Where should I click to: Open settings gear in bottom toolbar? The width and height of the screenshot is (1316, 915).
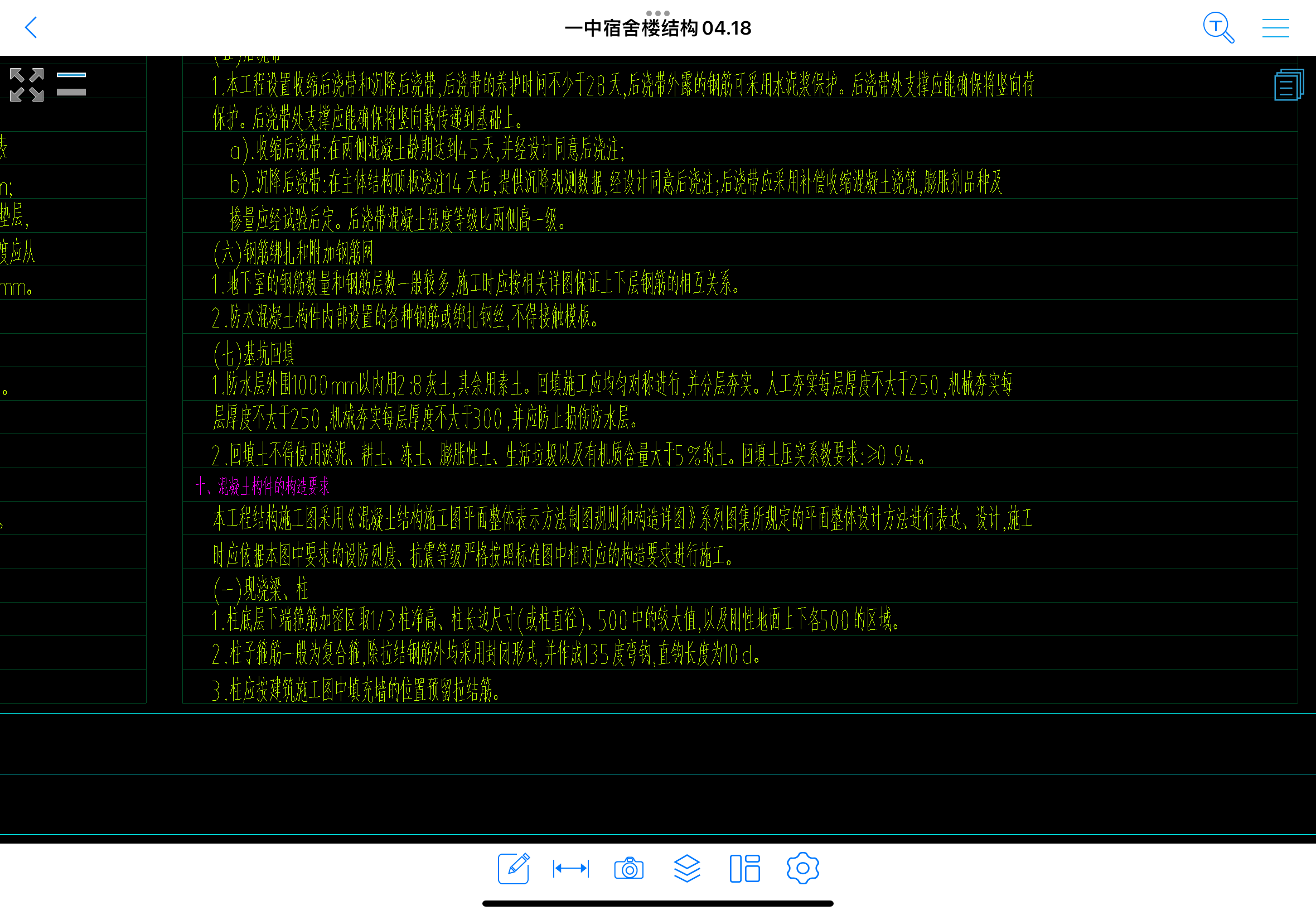pos(802,869)
